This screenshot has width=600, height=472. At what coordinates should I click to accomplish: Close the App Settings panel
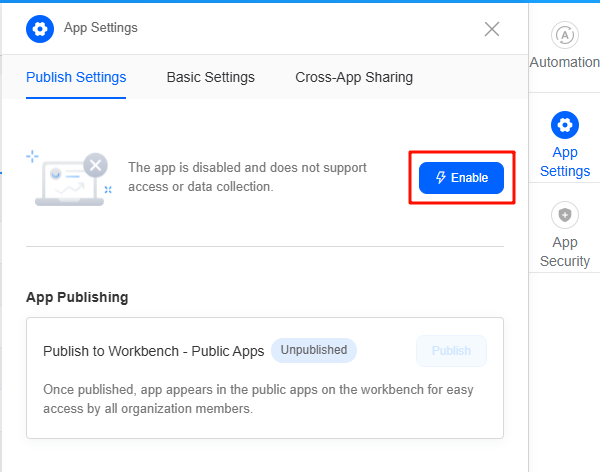(x=492, y=29)
